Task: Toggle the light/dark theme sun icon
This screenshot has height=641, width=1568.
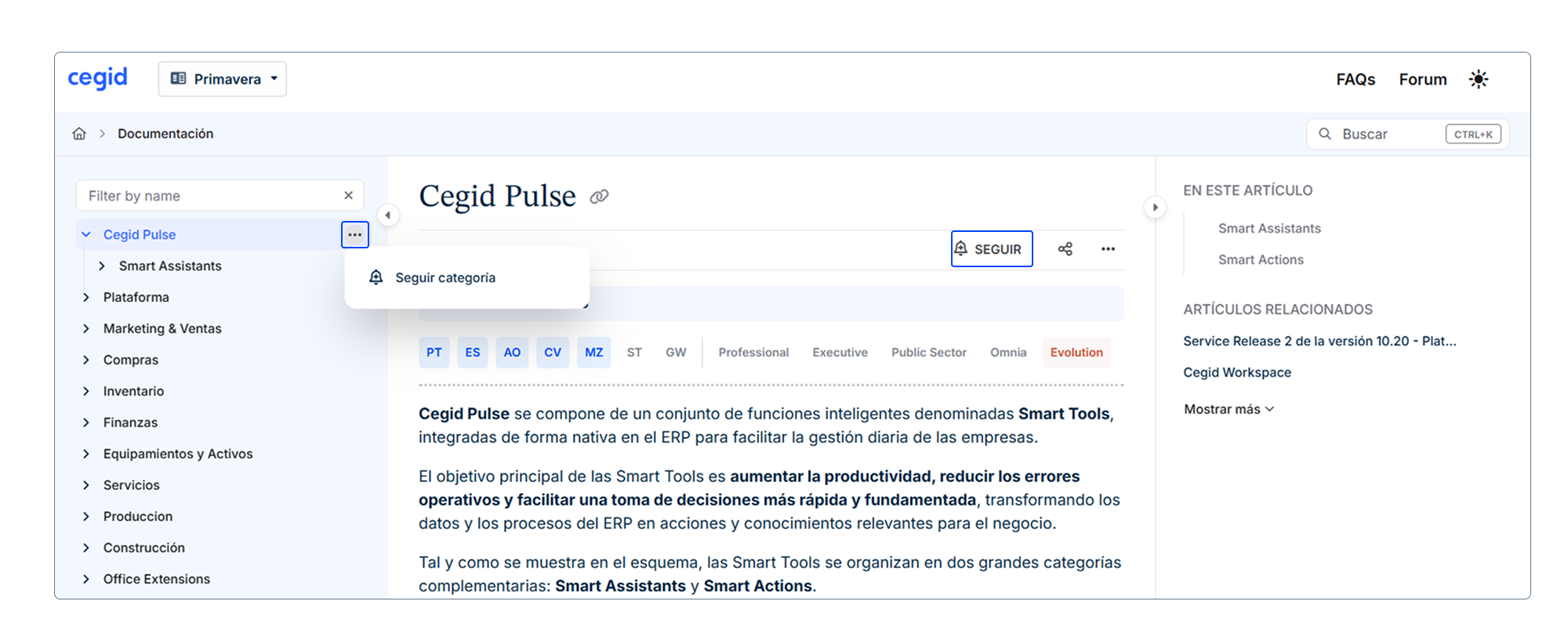Action: (x=1479, y=79)
